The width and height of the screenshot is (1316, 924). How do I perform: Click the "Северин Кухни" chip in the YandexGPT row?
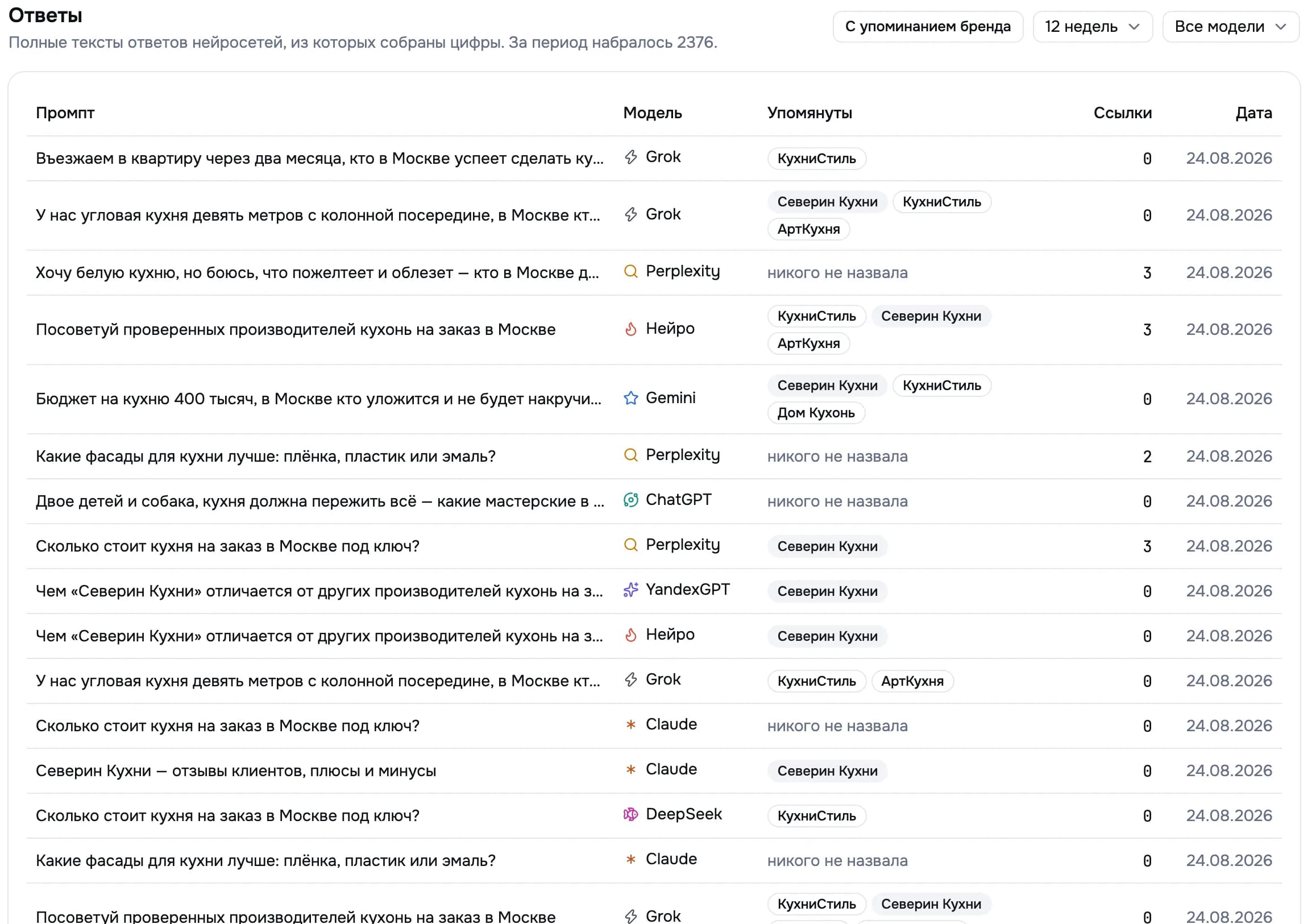(827, 591)
